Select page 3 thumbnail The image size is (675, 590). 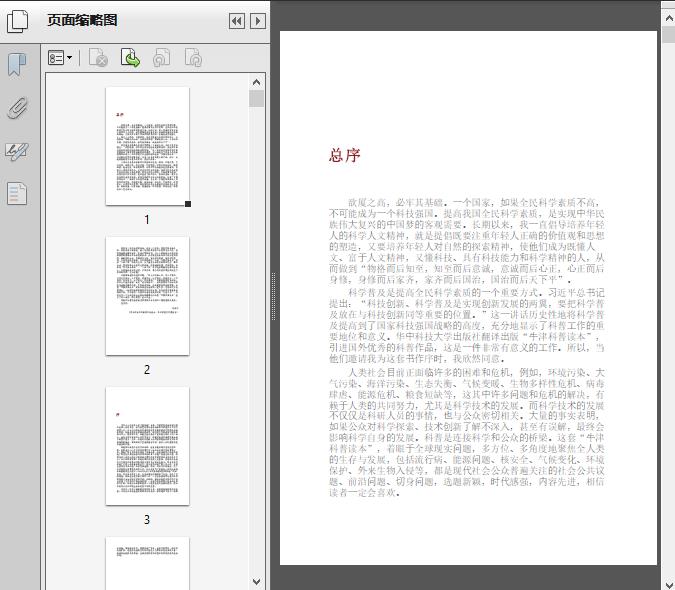click(147, 446)
